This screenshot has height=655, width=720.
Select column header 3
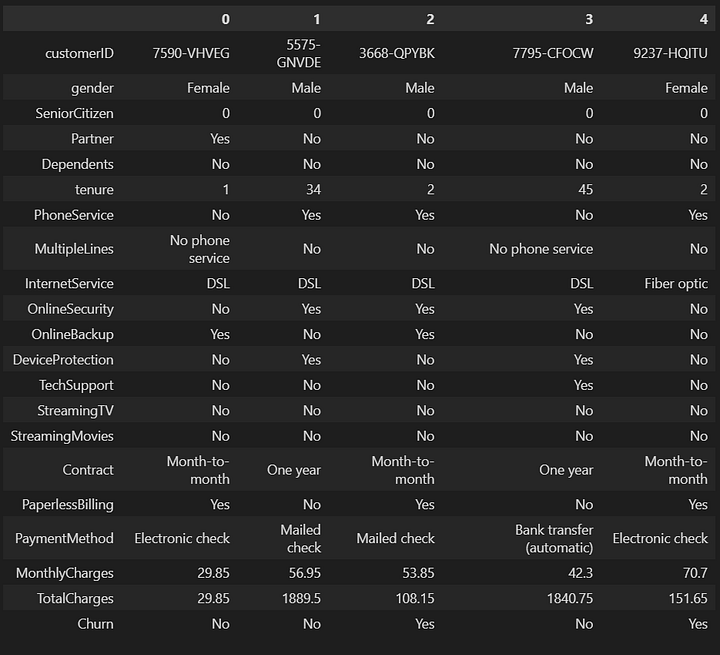click(589, 19)
